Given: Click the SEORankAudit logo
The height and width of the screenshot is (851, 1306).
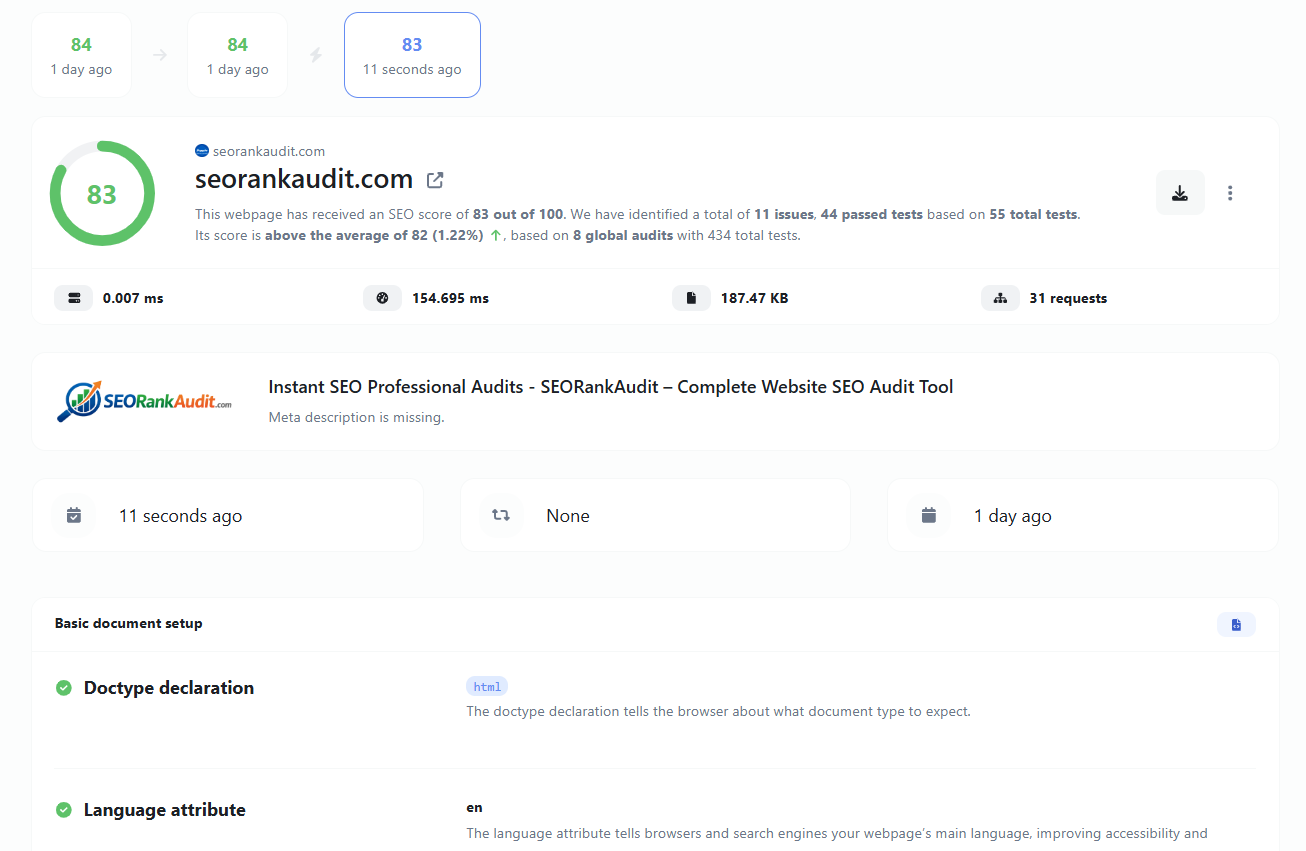Looking at the screenshot, I should click(144, 400).
